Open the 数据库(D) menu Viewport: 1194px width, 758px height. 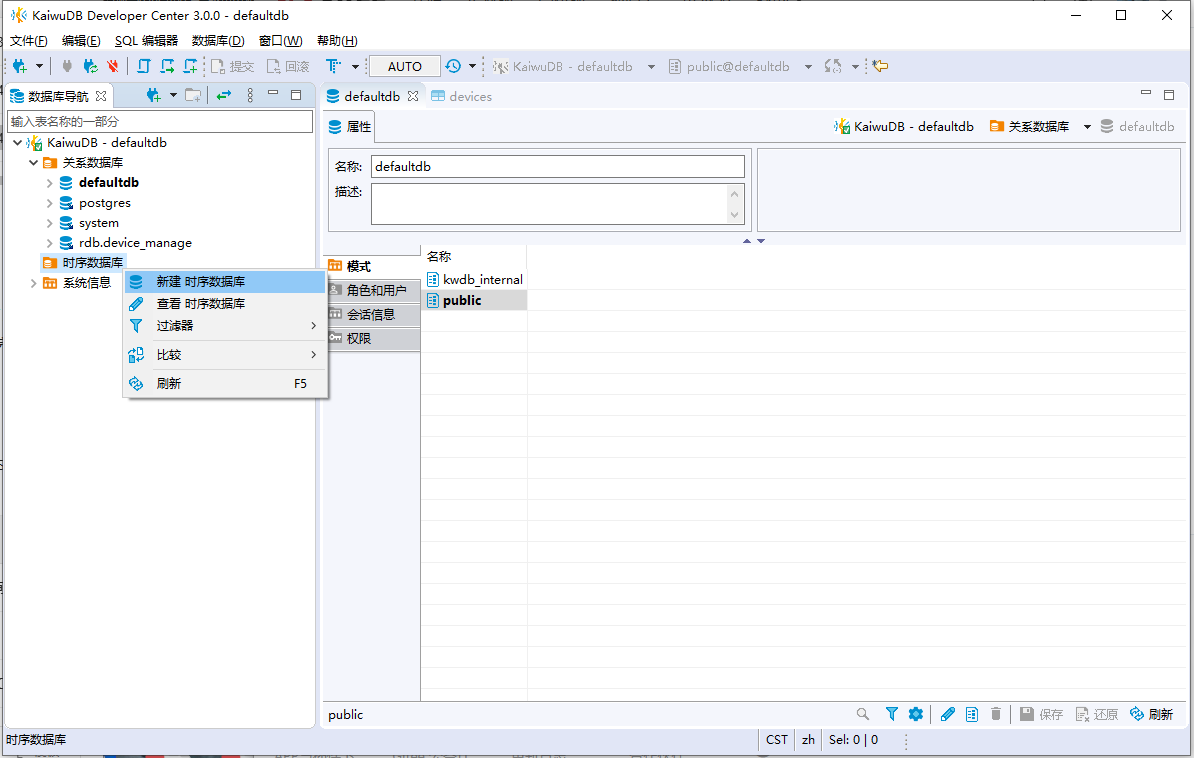(218, 40)
